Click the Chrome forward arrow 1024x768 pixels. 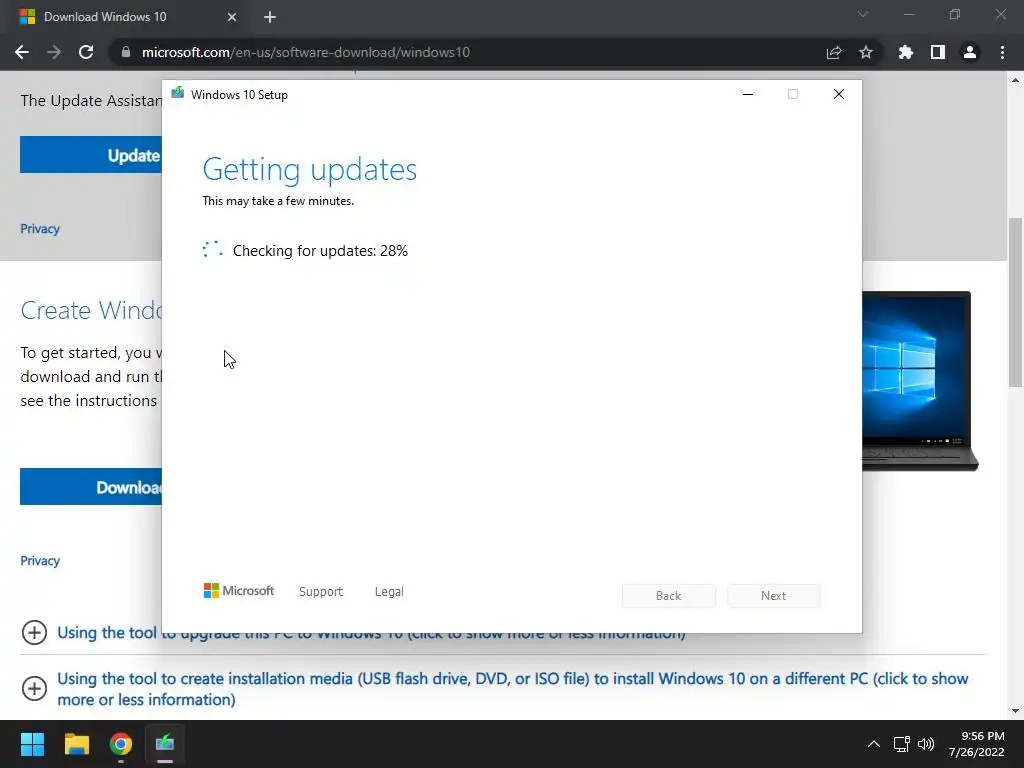click(x=54, y=52)
